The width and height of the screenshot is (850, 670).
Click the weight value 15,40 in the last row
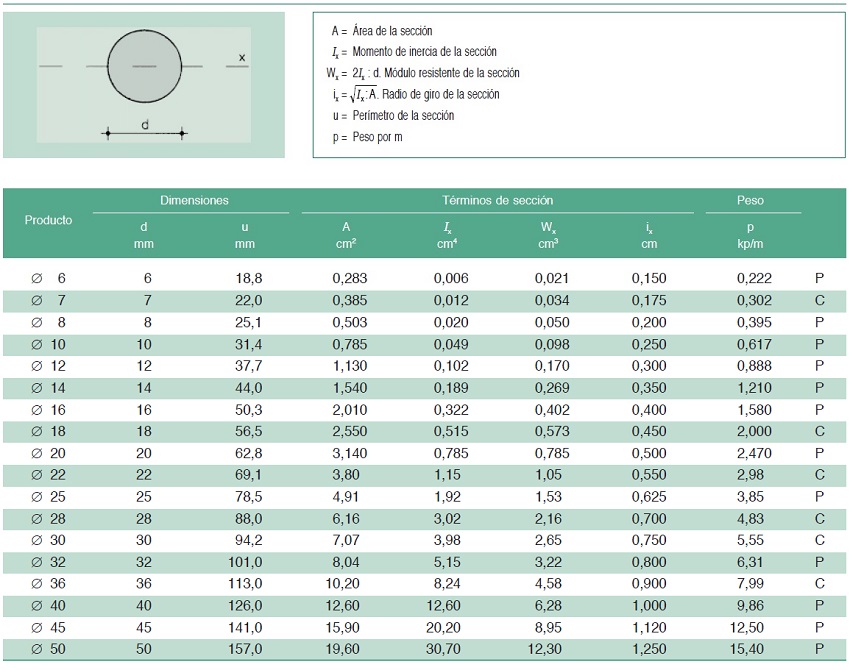click(754, 650)
